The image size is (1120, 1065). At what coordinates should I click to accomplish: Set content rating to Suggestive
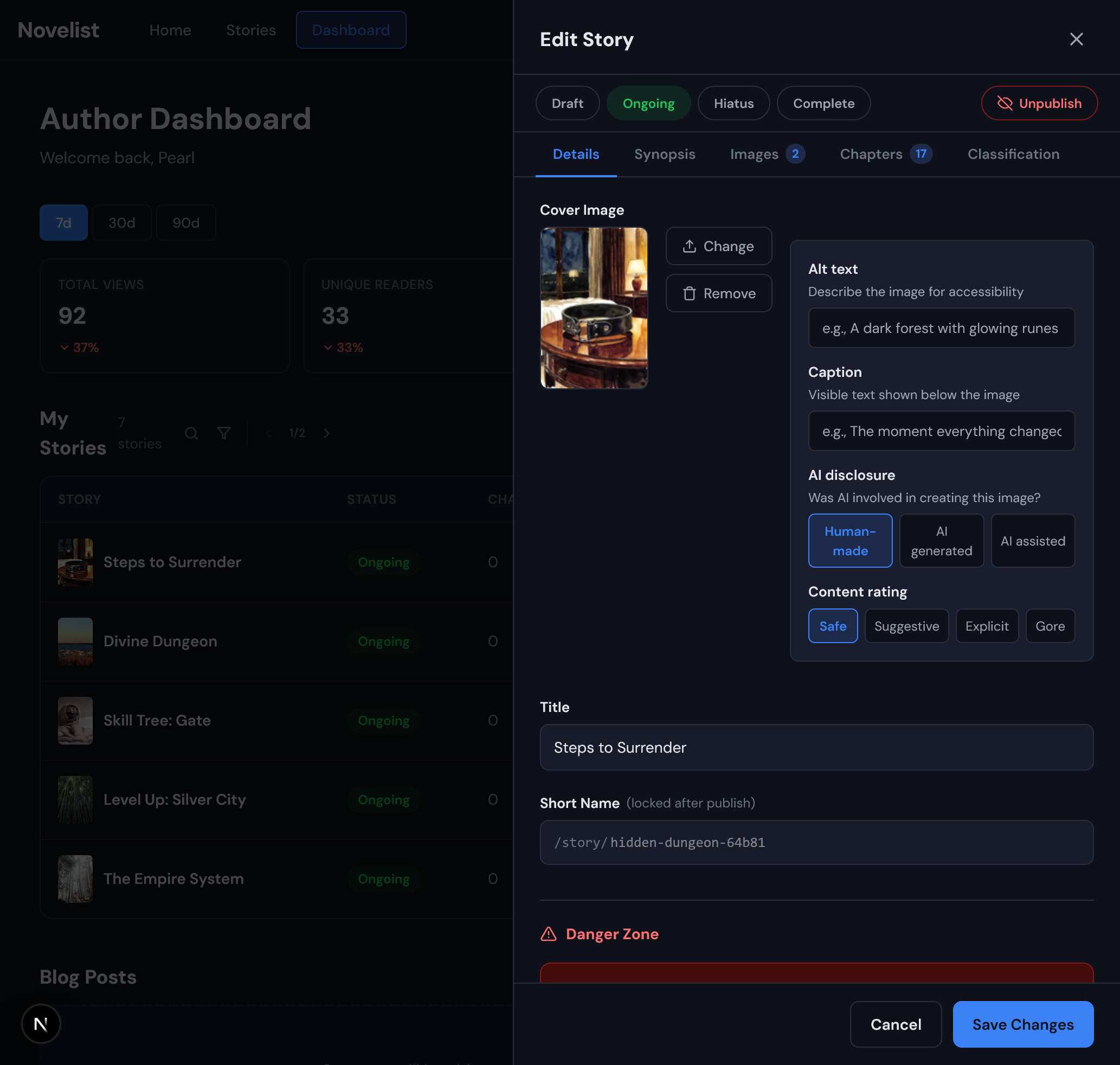tap(906, 626)
